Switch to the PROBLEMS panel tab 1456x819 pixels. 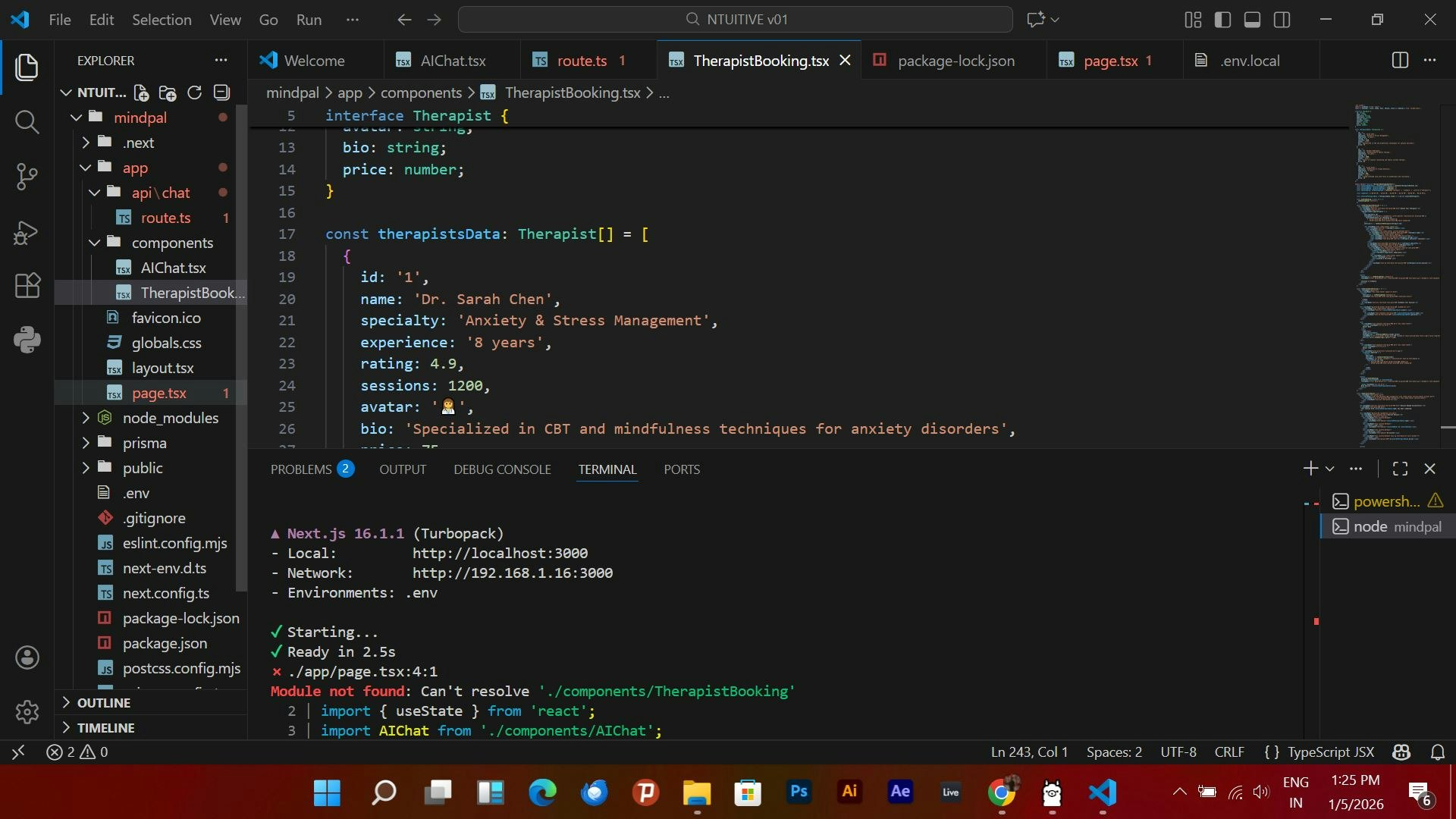(x=301, y=469)
